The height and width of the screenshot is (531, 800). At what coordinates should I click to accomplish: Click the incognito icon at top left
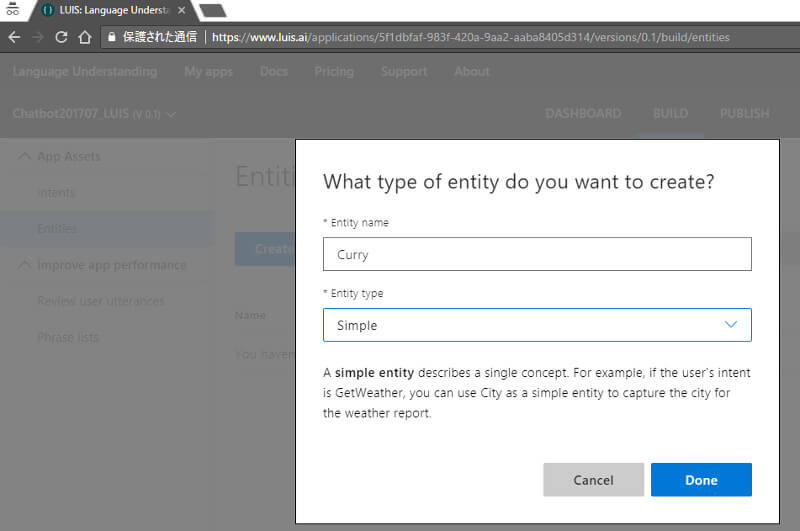(12, 9)
